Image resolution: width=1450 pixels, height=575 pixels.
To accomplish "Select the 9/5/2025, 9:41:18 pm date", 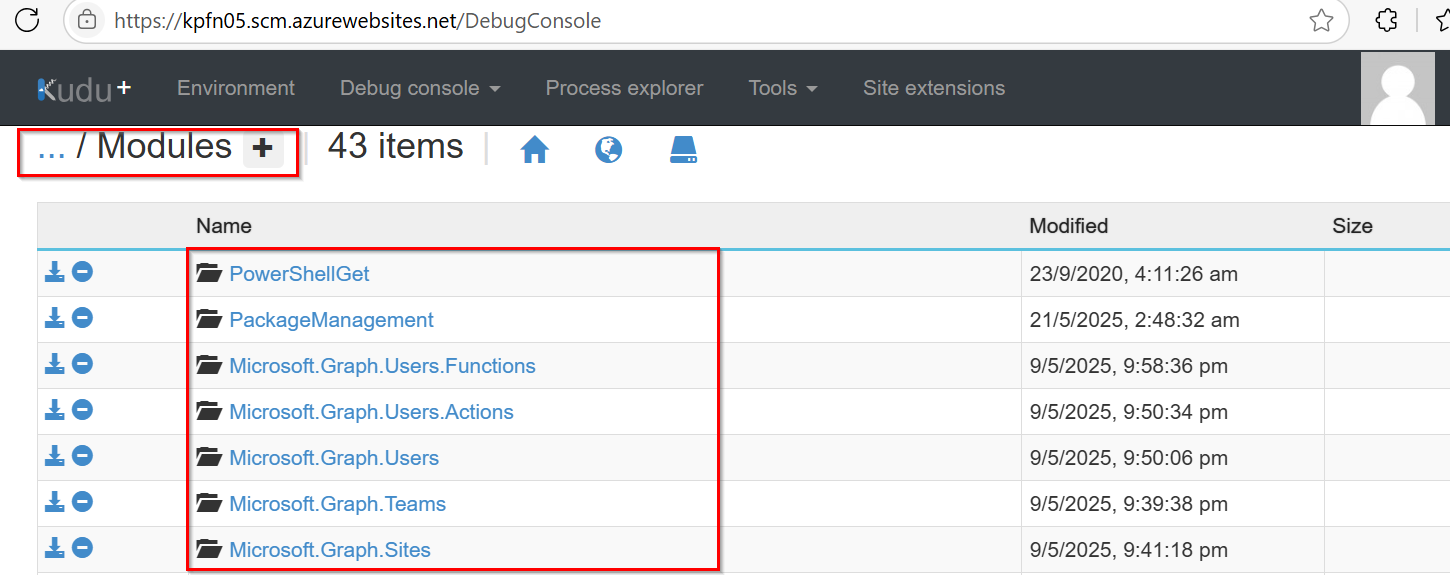I will click(x=1129, y=549).
